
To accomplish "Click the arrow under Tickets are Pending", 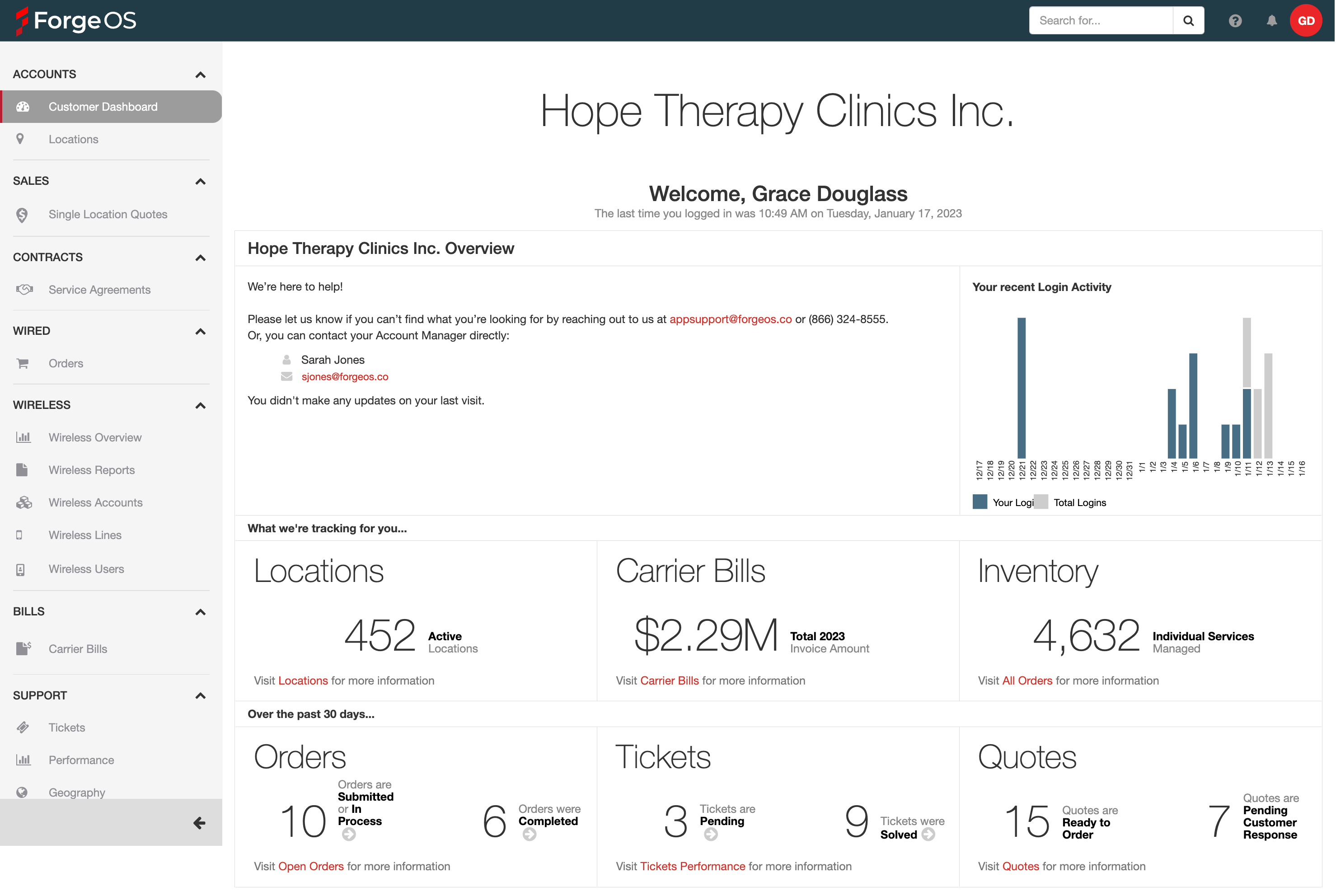I will point(711,835).
